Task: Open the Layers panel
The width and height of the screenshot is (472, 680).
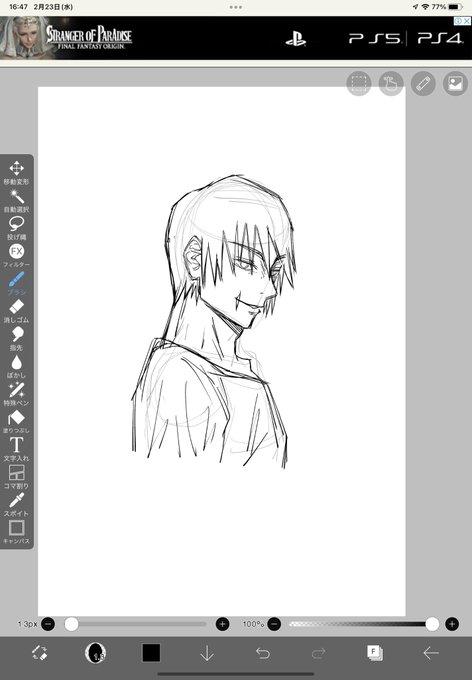Action: [x=374, y=653]
